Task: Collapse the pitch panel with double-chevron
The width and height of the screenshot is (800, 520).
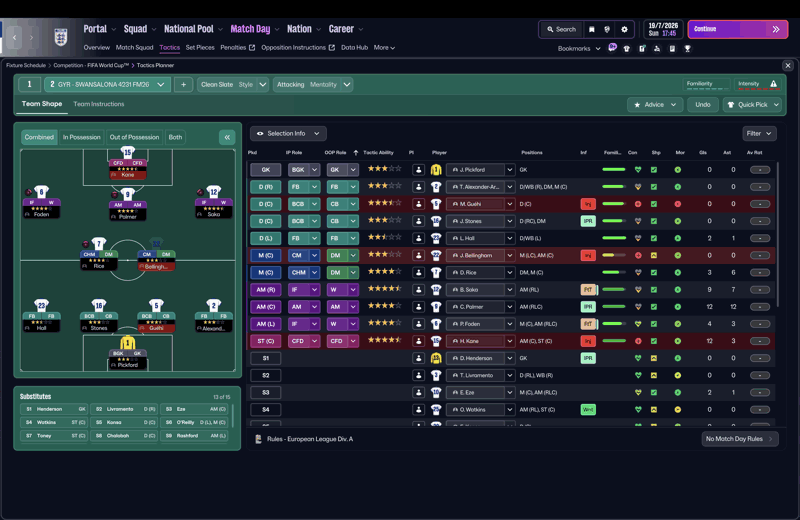Action: [227, 137]
